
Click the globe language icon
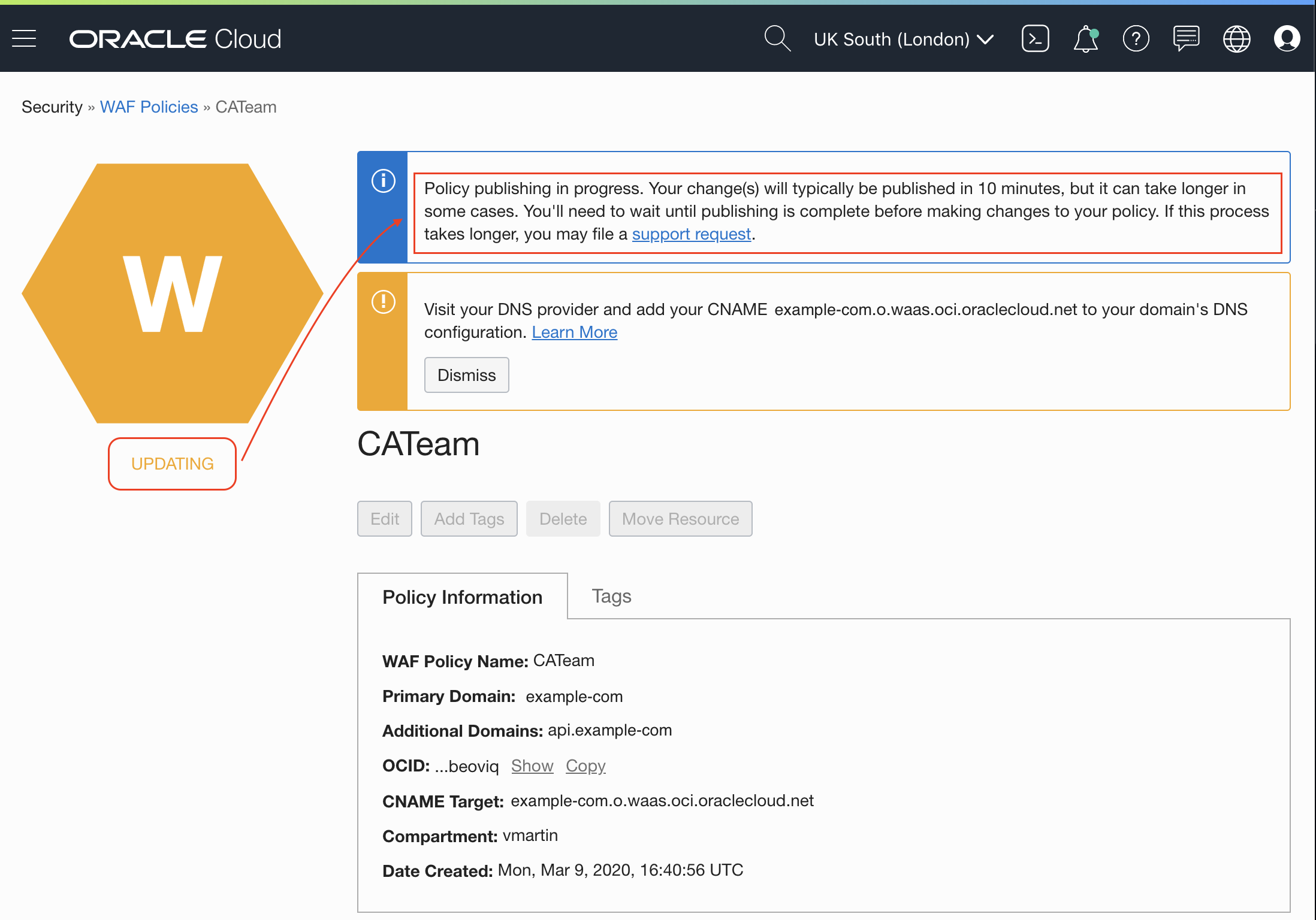click(x=1236, y=39)
